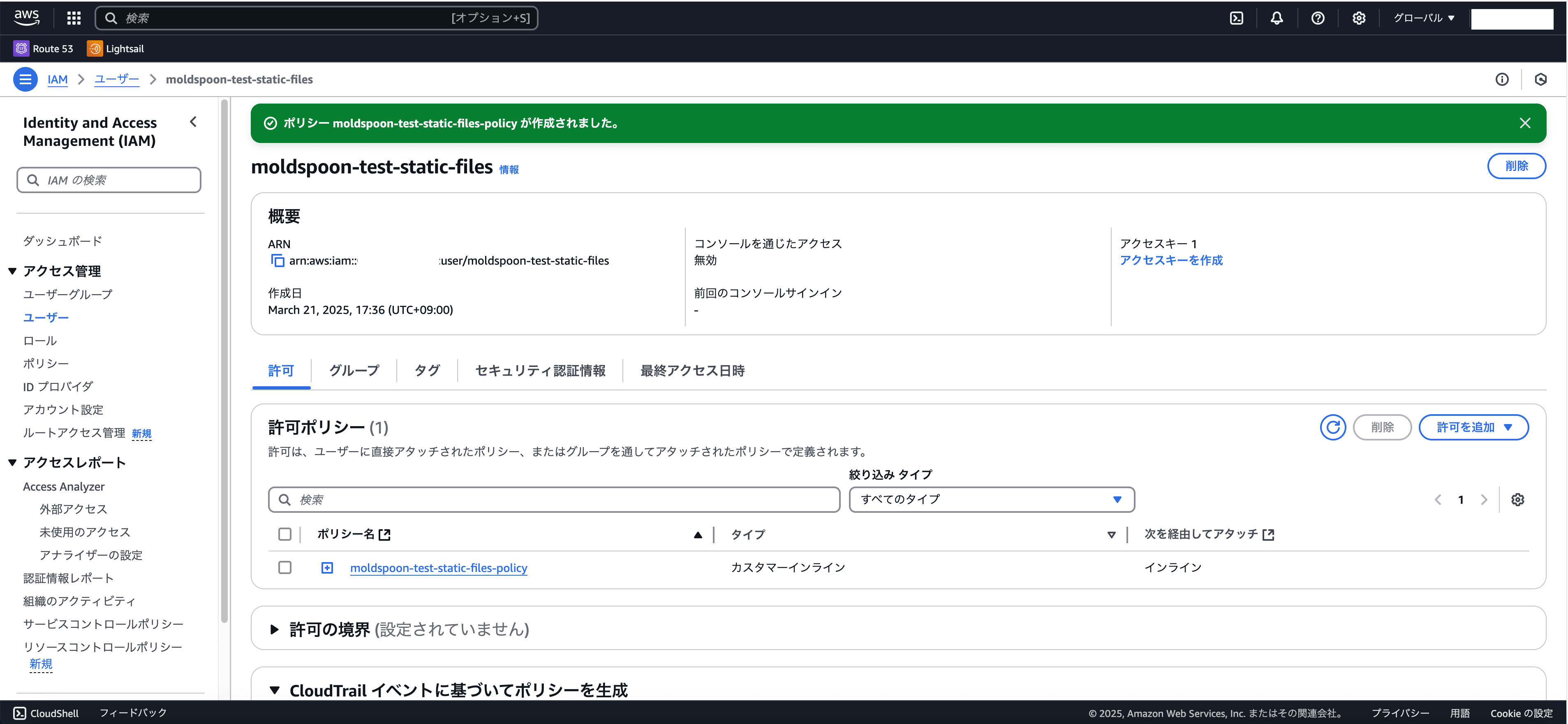Click the Users breadcrumb link

(116, 79)
